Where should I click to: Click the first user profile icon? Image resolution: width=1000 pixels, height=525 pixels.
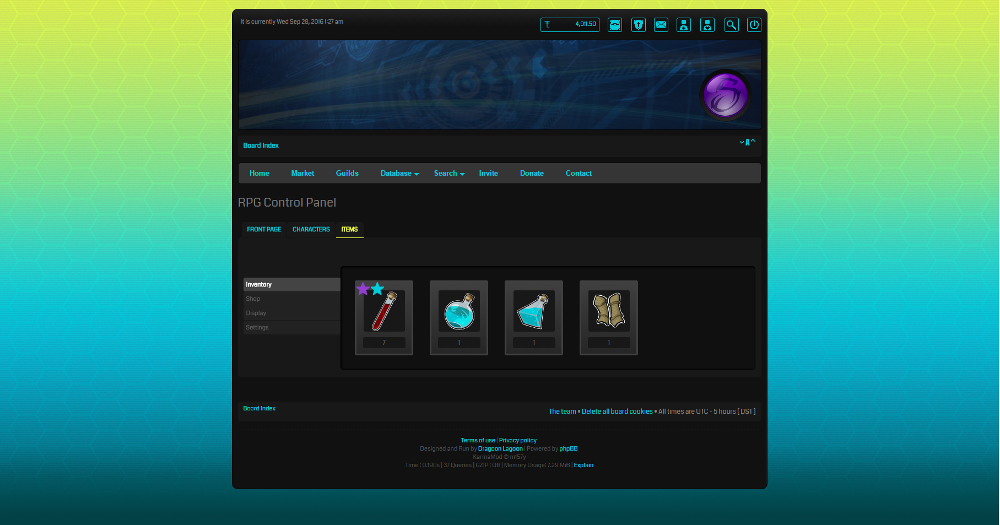click(x=684, y=25)
